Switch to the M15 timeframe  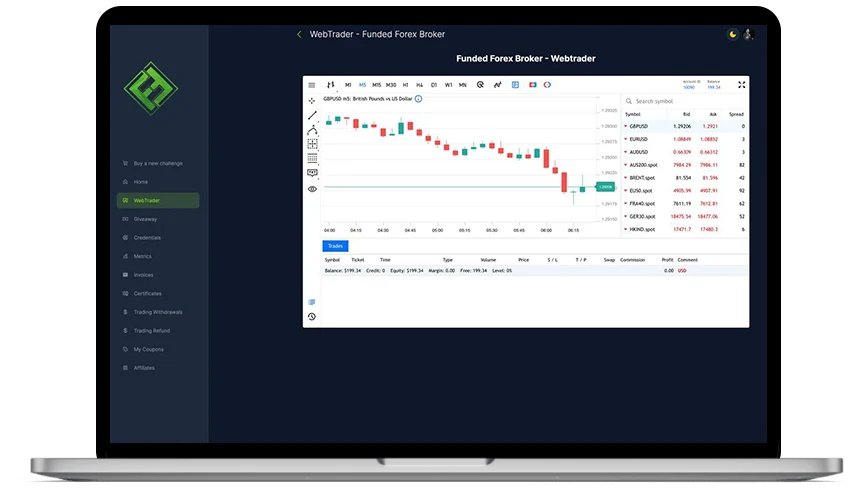pyautogui.click(x=376, y=85)
